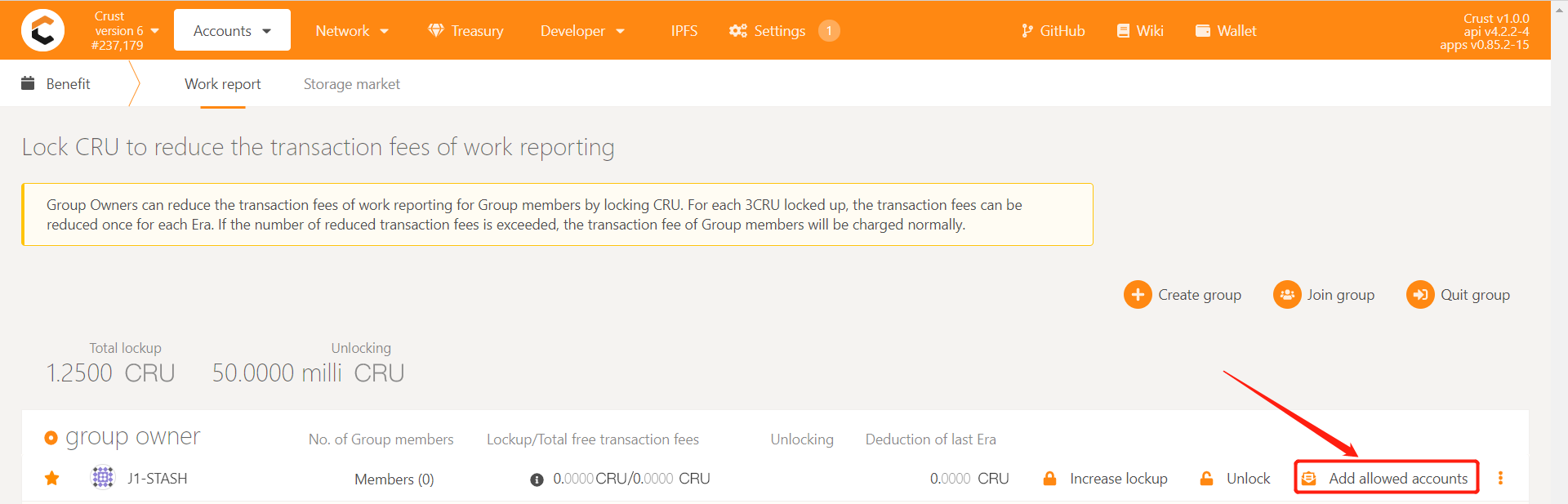This screenshot has width=1568, height=504.
Task: Click the Benefit calendar icon
Action: pyautogui.click(x=28, y=83)
